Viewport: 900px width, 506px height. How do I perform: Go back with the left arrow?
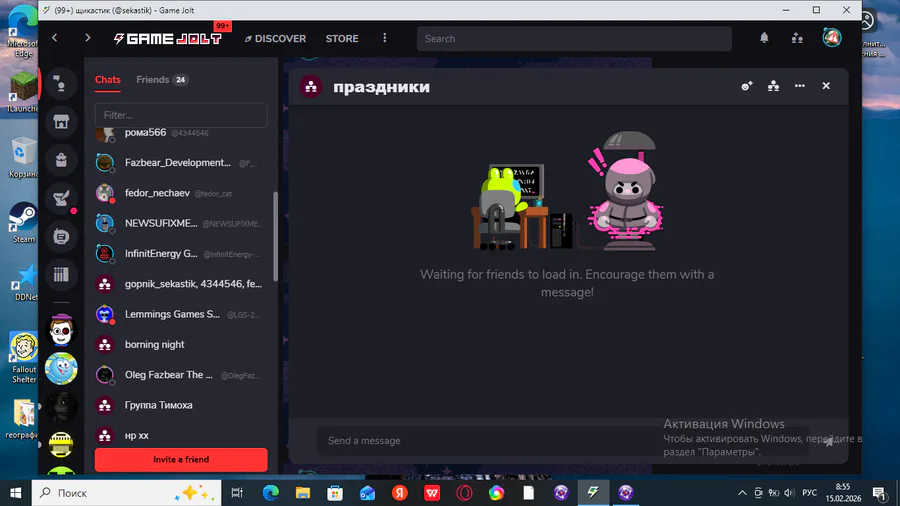[55, 38]
